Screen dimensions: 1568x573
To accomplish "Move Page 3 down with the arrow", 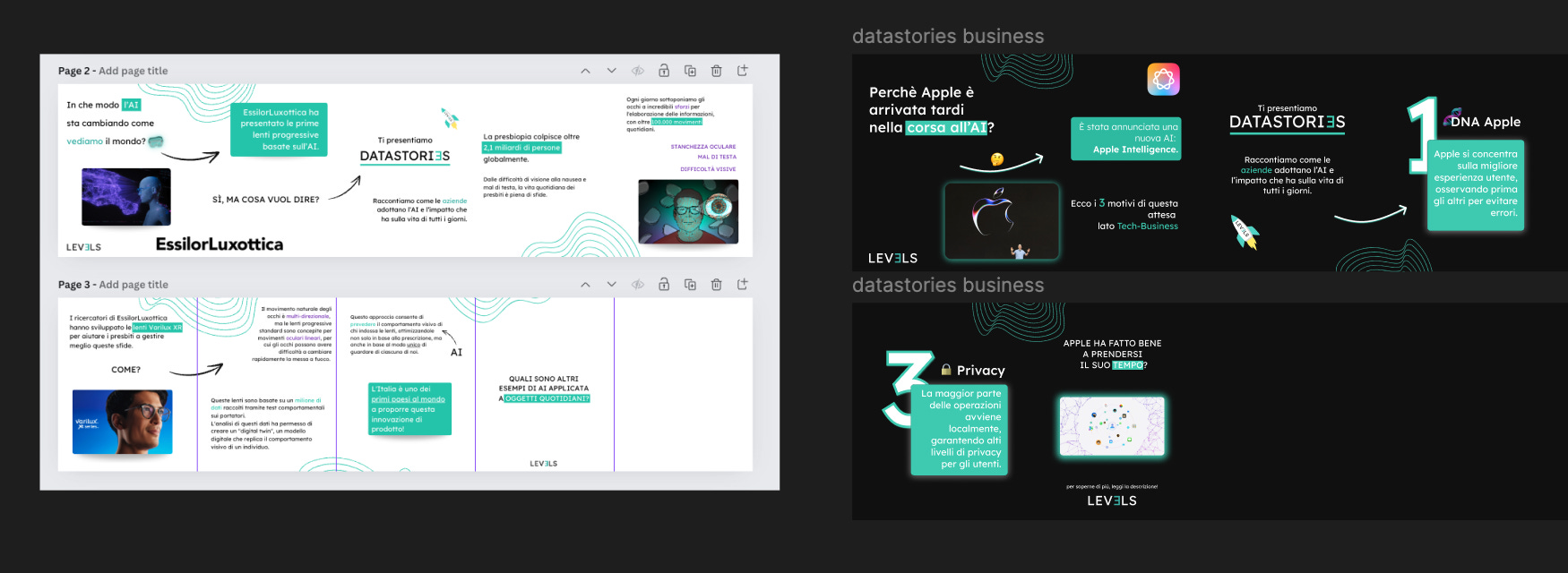I will pos(611,285).
